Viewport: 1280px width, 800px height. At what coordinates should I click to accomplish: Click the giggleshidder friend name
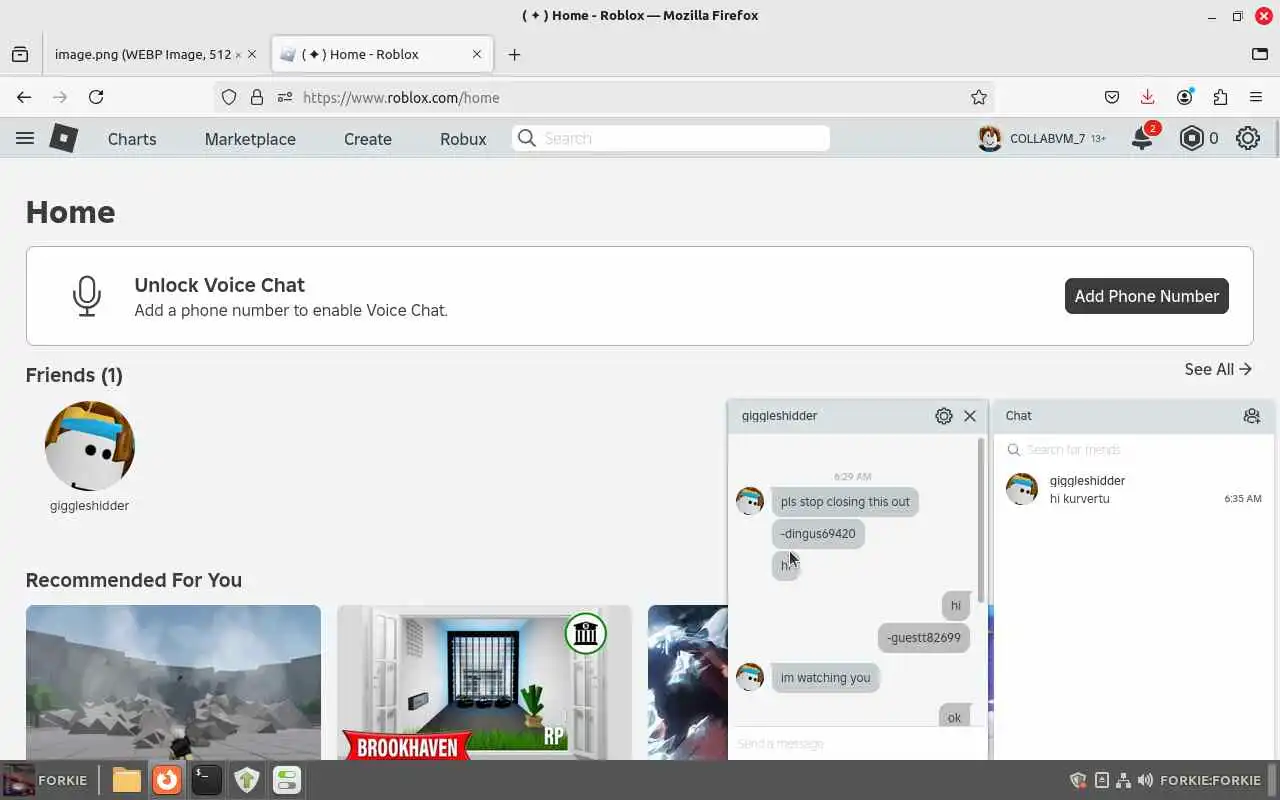point(90,506)
